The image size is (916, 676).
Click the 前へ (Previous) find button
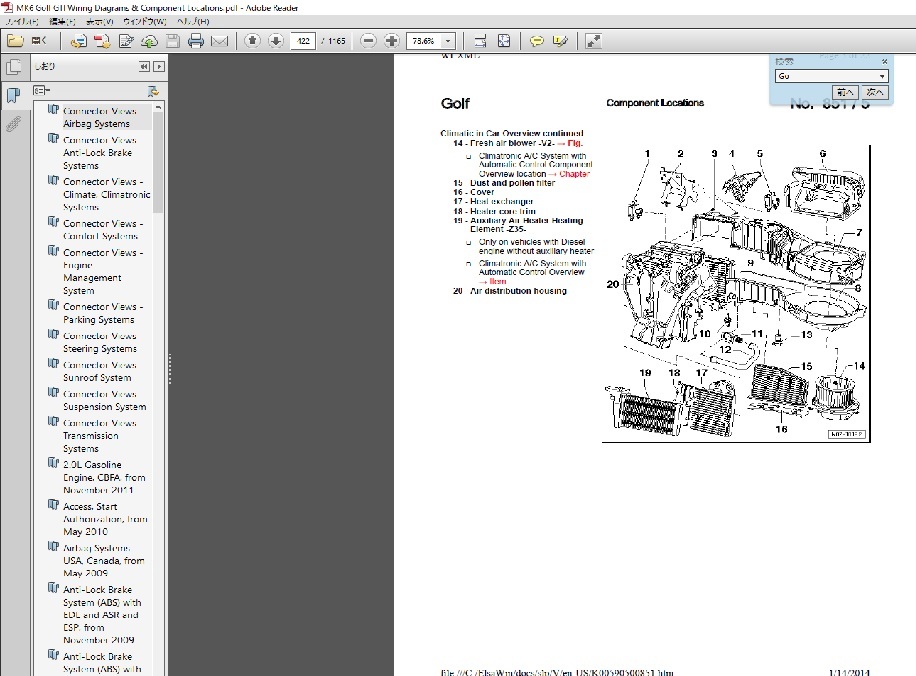coord(845,92)
